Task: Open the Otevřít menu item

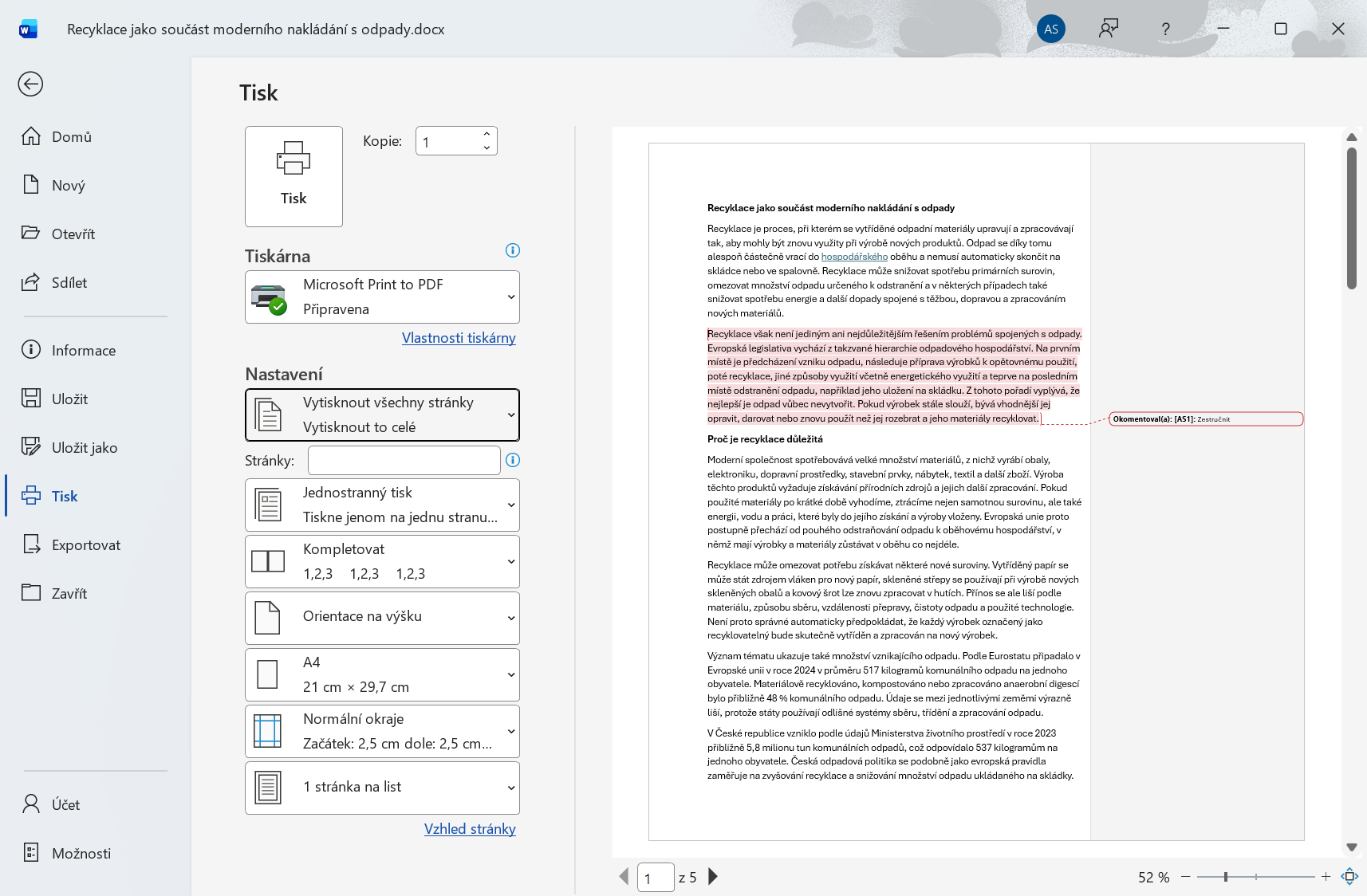Action: tap(96, 234)
